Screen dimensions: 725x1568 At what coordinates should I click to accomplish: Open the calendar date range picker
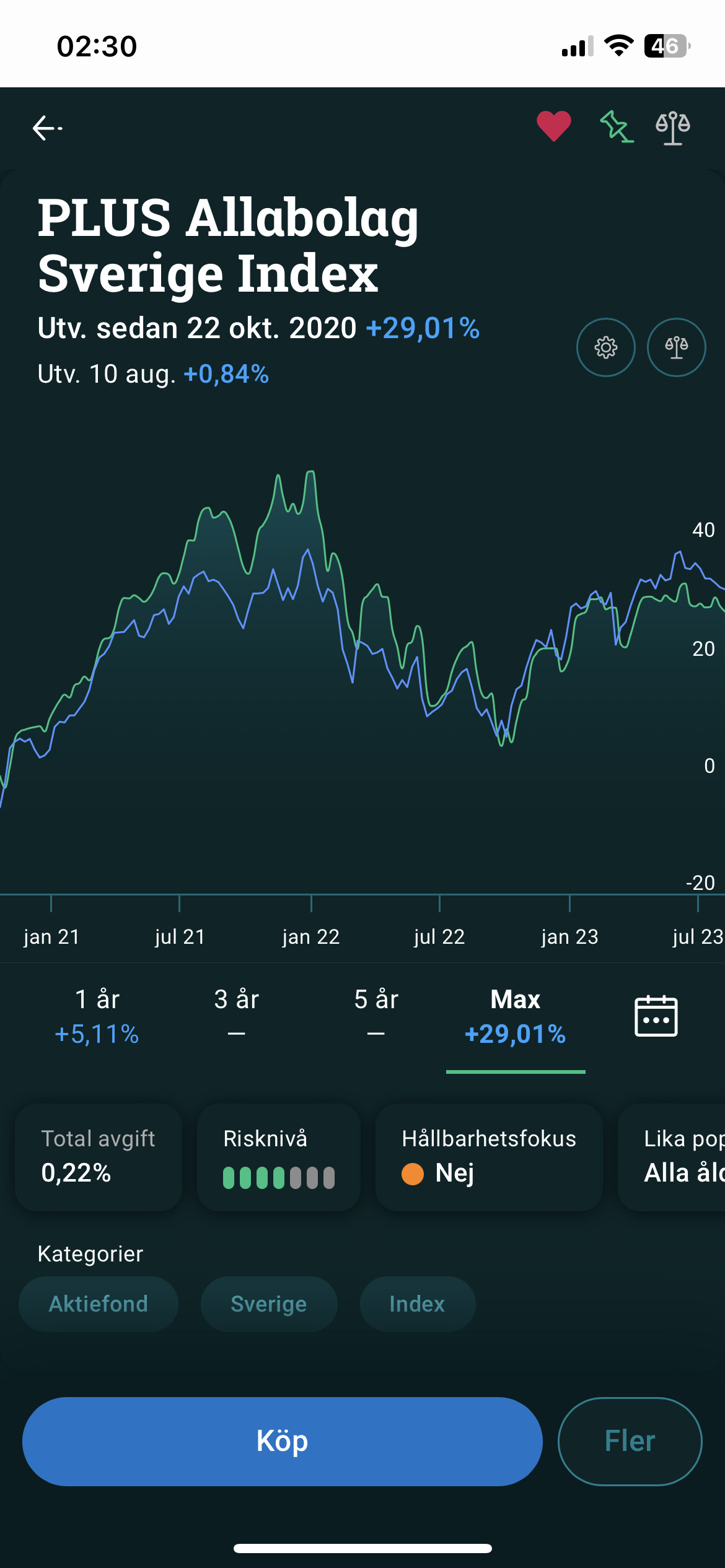click(x=656, y=1016)
